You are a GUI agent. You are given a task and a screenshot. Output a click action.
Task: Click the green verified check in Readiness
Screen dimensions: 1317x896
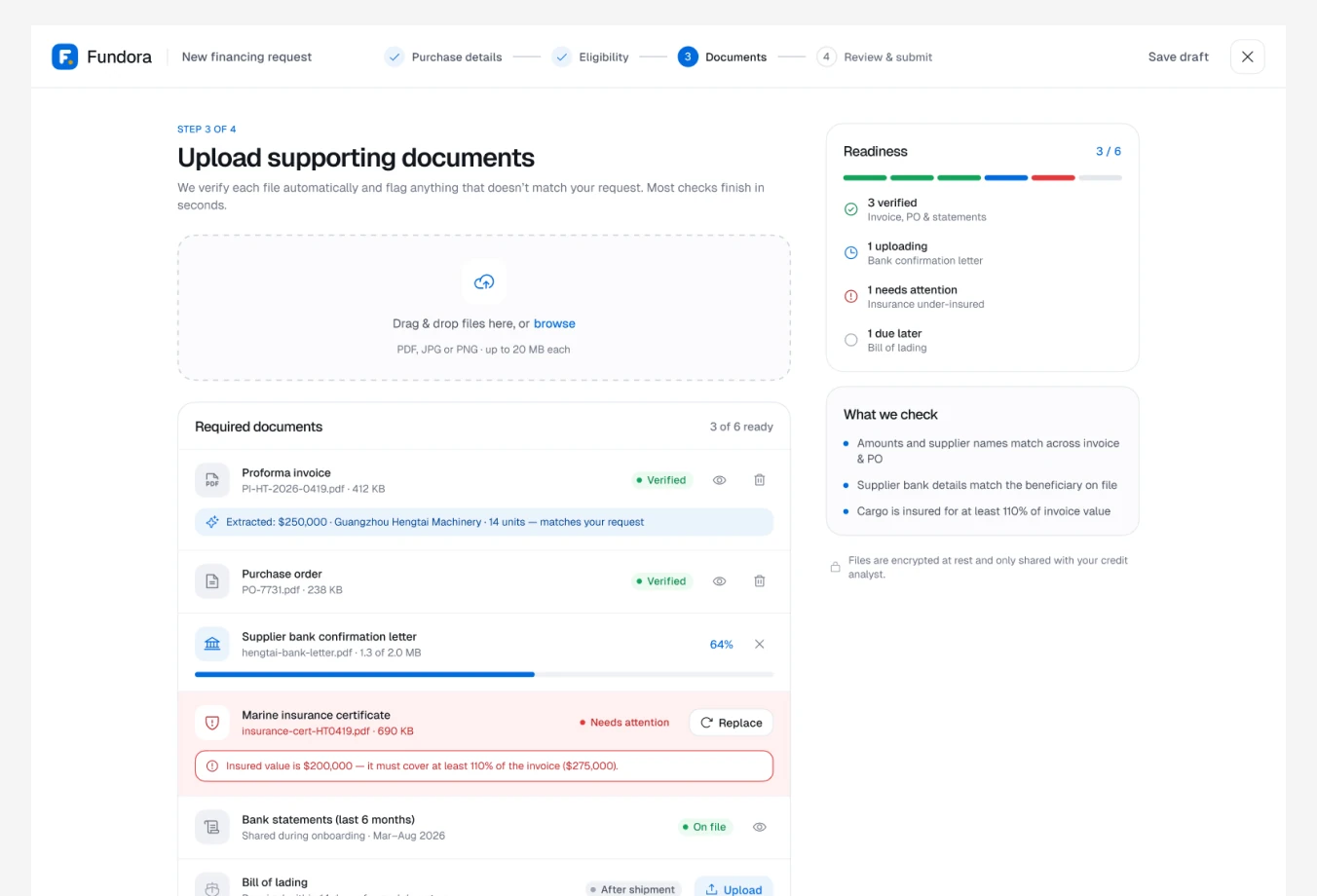click(851, 209)
